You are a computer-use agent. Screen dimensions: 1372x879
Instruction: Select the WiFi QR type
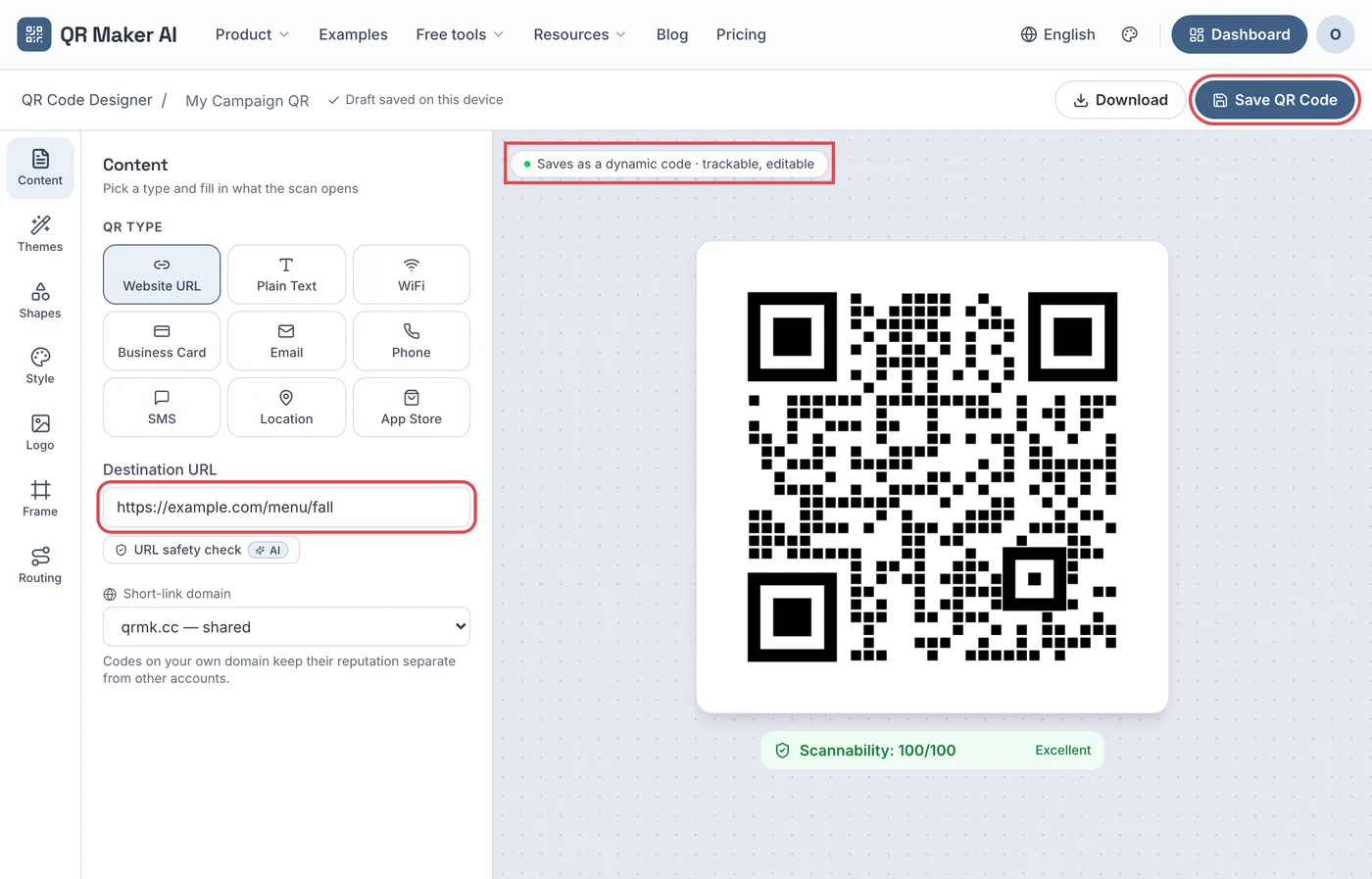pos(412,274)
